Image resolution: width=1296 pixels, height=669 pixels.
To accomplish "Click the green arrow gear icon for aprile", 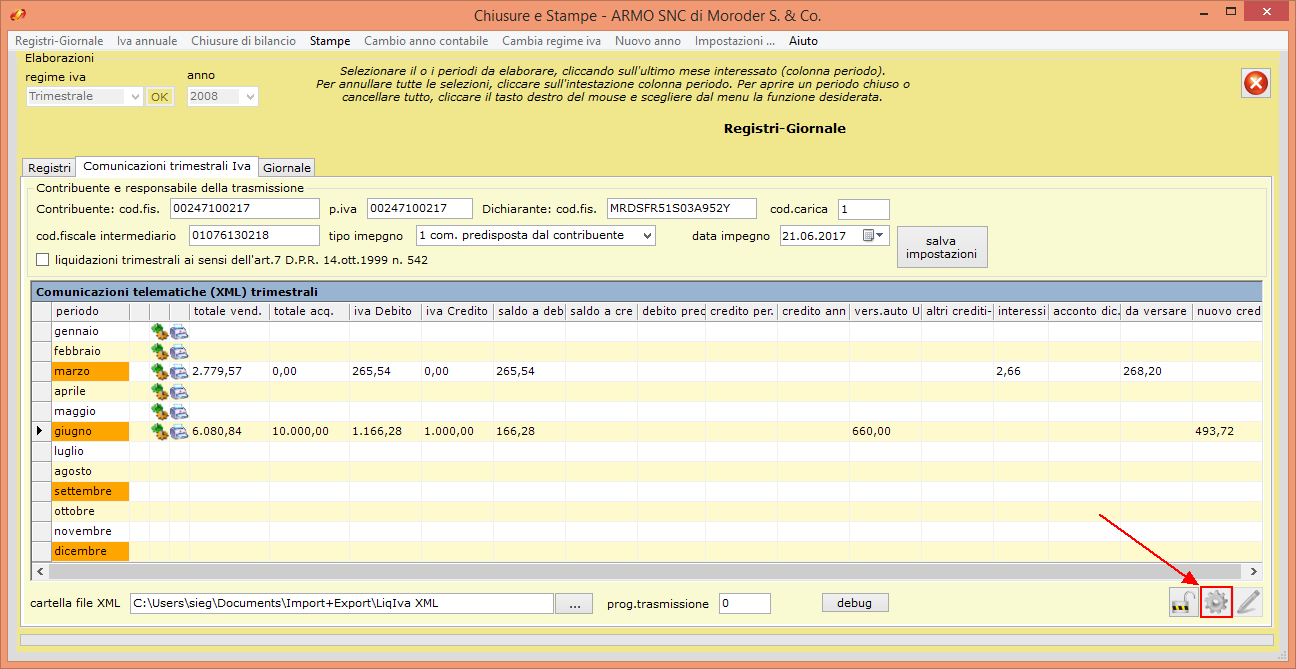I will [x=159, y=392].
